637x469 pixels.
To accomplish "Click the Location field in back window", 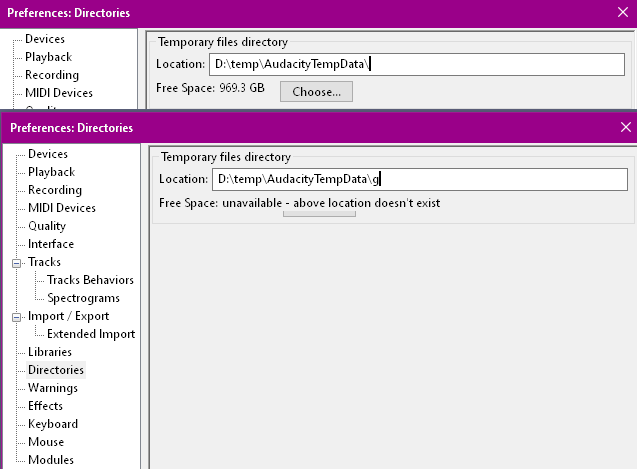I will coord(417,64).
